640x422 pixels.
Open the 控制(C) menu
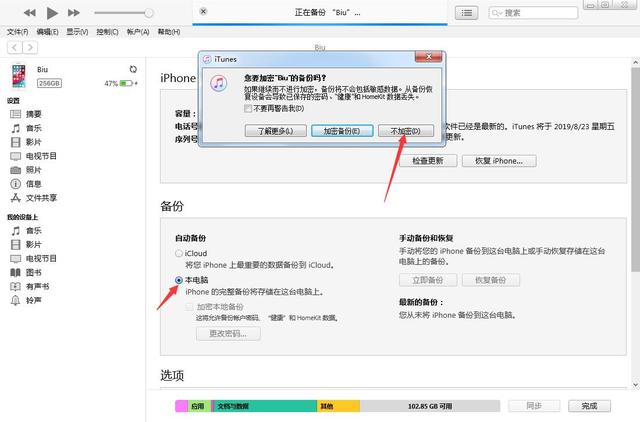coord(107,32)
